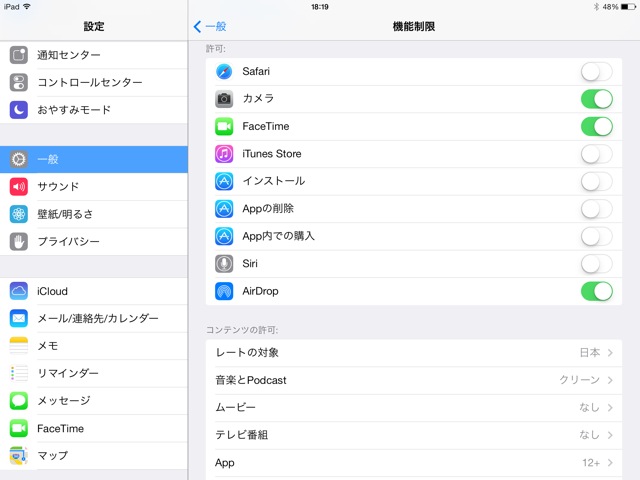Toggle the Install (インストール) switch

pos(596,181)
